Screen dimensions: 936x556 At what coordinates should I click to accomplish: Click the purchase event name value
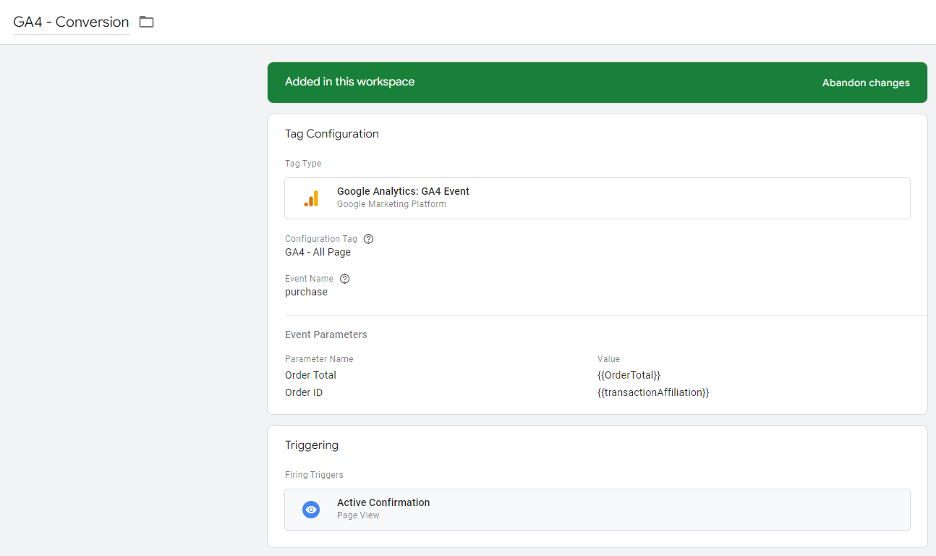(x=306, y=292)
